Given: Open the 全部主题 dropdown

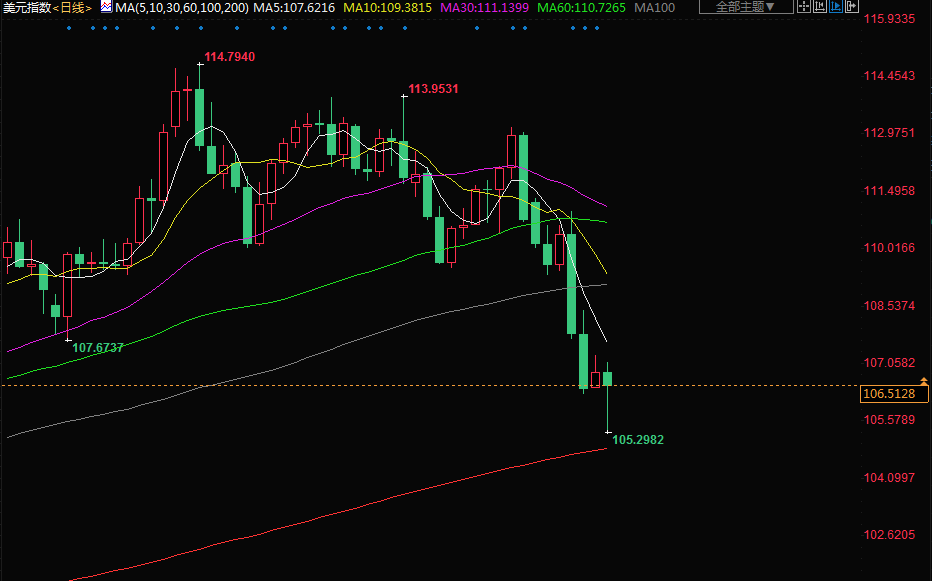Looking at the screenshot, I should 745,7.
